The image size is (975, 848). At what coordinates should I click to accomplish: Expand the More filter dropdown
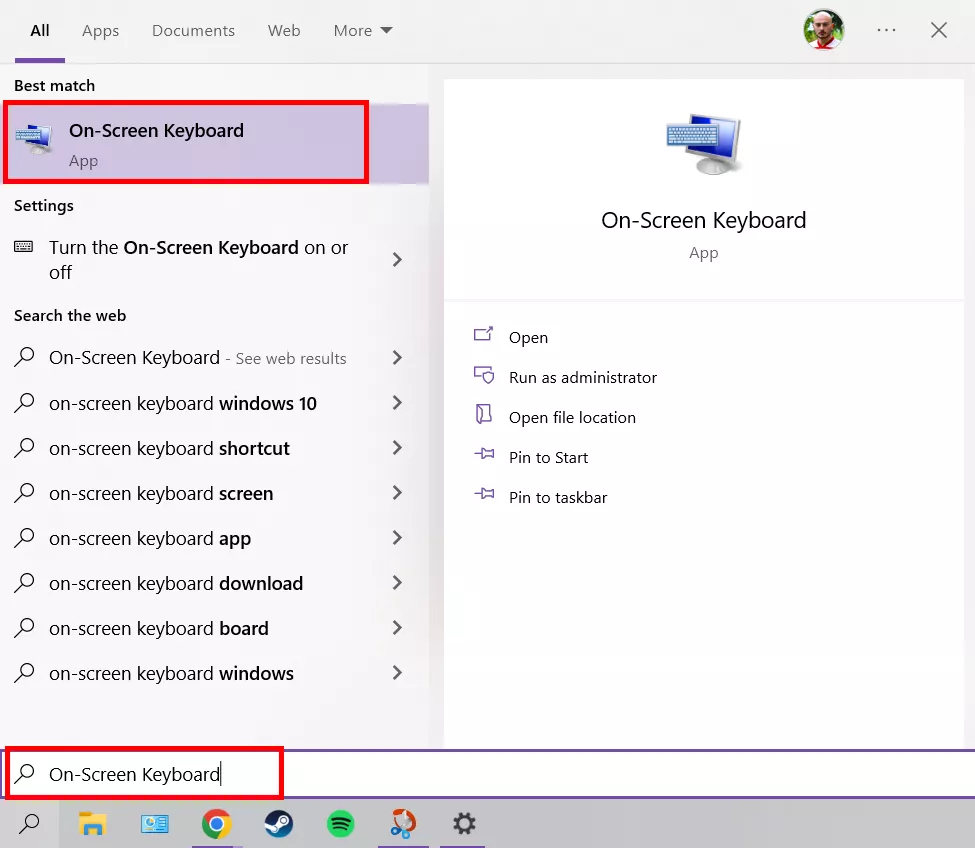pos(363,31)
